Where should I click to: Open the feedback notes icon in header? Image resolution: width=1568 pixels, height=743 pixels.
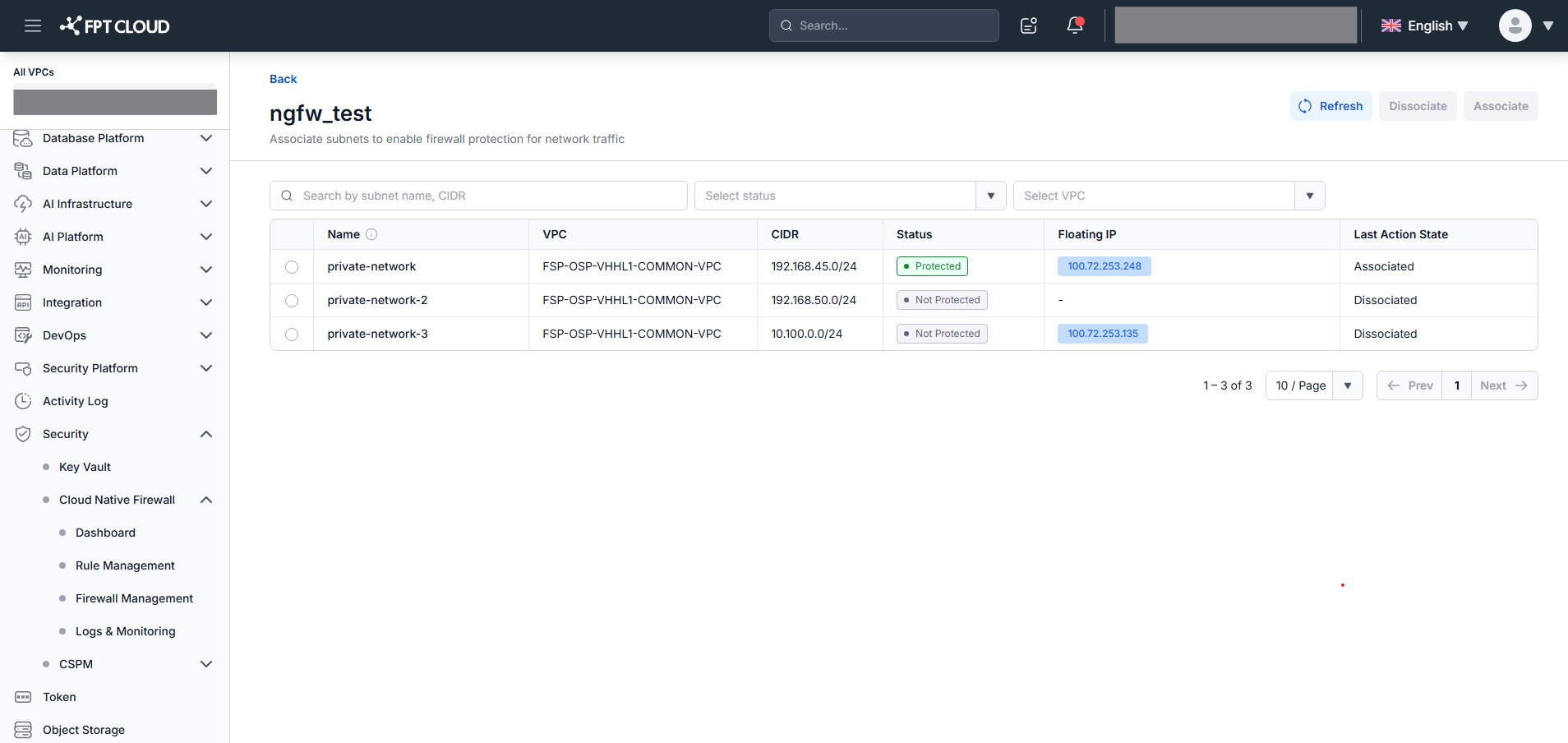tap(1029, 25)
